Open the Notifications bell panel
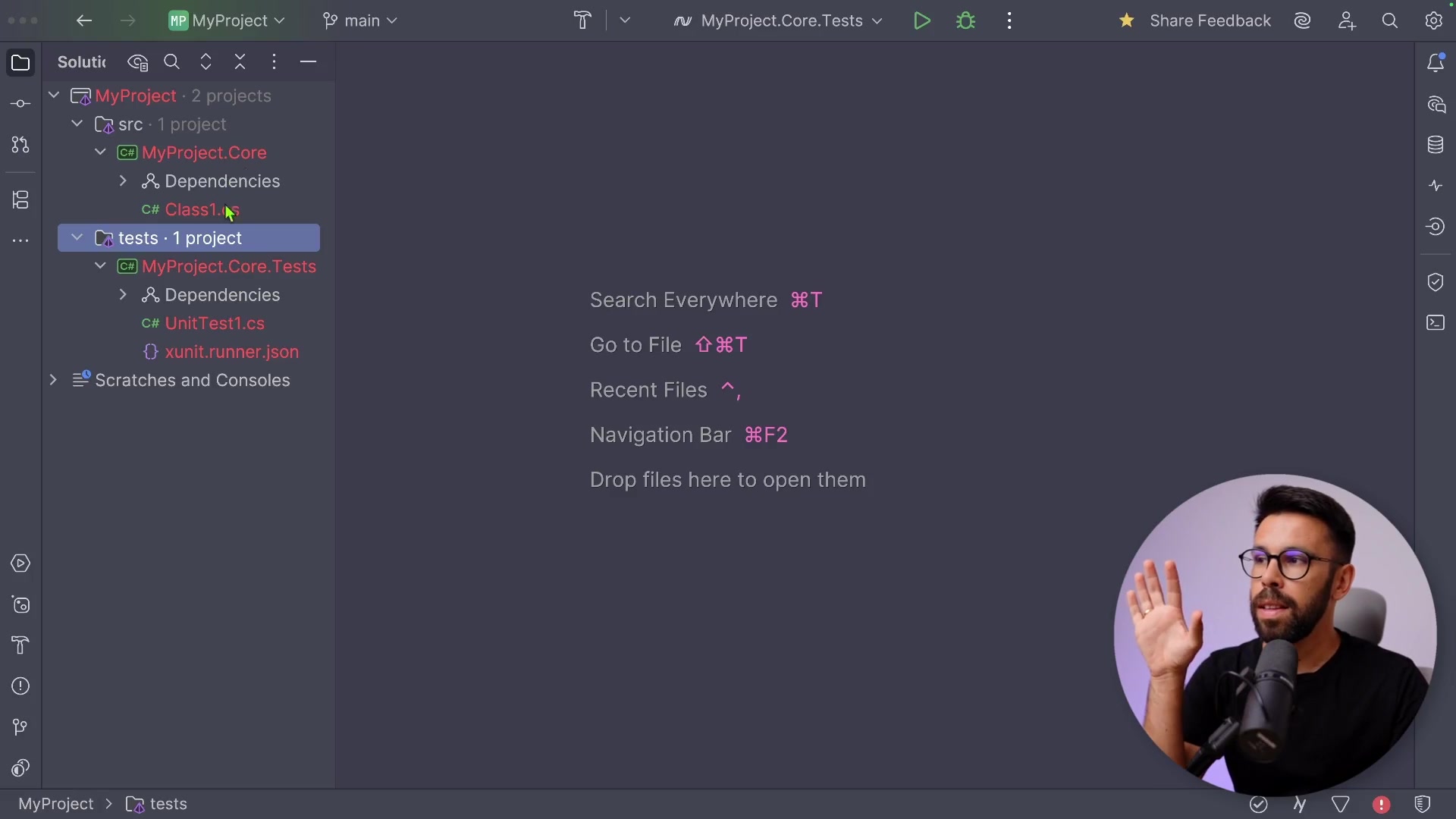The height and width of the screenshot is (819, 1456). (1436, 63)
